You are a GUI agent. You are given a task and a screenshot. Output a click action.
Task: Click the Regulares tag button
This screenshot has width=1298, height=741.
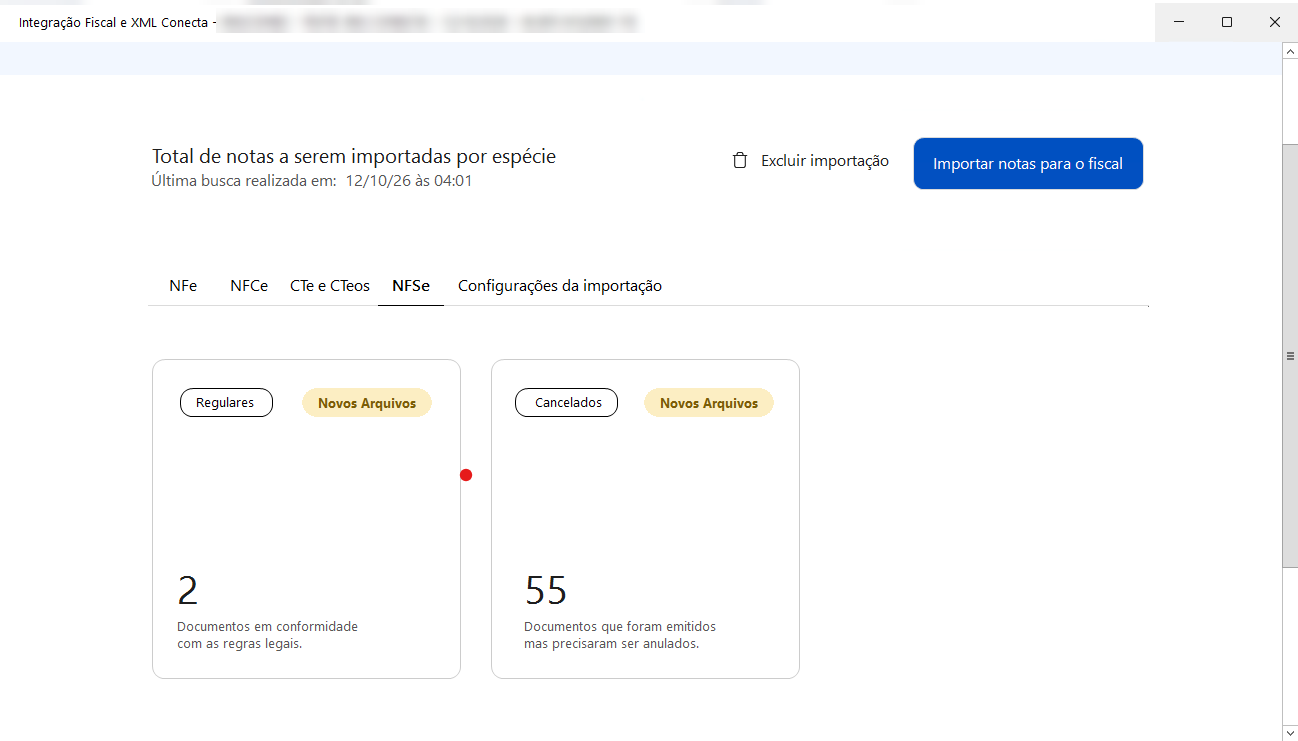pyautogui.click(x=226, y=403)
